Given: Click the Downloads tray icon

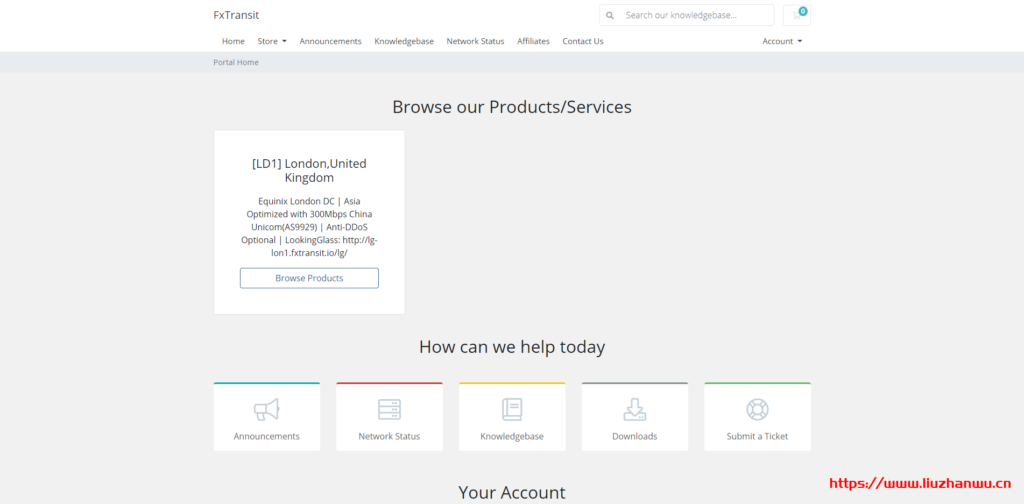Looking at the screenshot, I should coord(634,409).
